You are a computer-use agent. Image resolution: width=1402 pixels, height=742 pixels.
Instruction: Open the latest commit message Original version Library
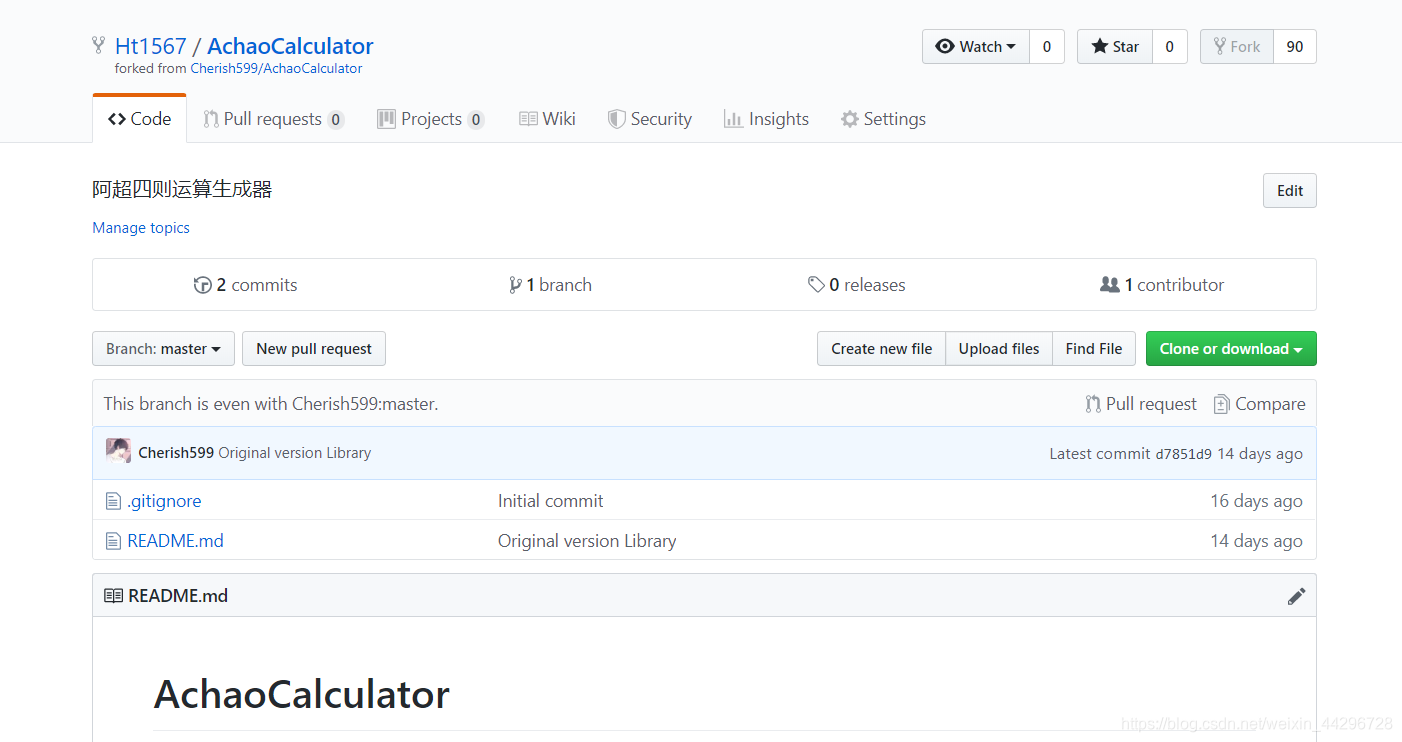click(295, 453)
